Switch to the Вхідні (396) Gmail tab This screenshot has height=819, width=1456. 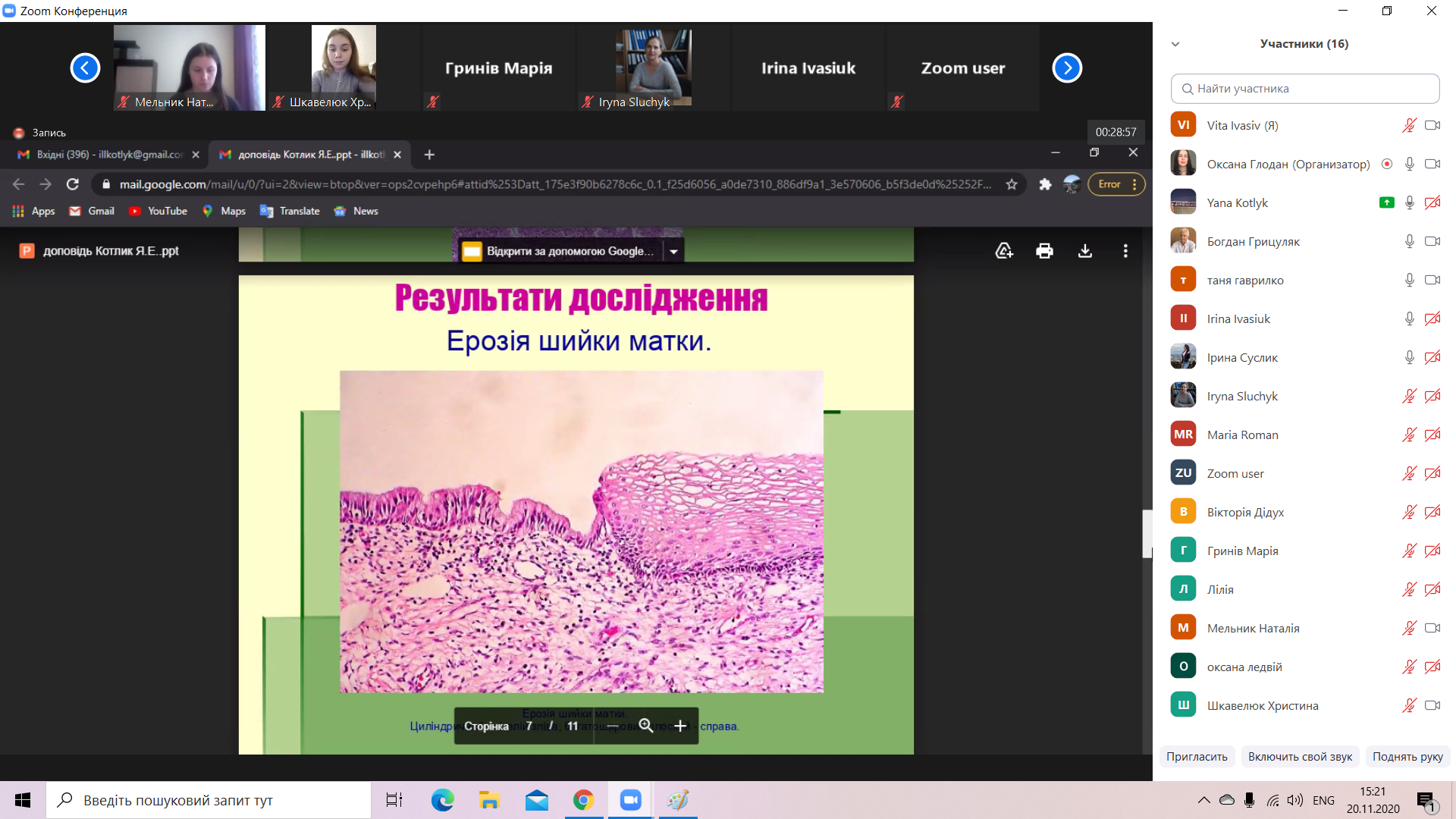tap(110, 155)
